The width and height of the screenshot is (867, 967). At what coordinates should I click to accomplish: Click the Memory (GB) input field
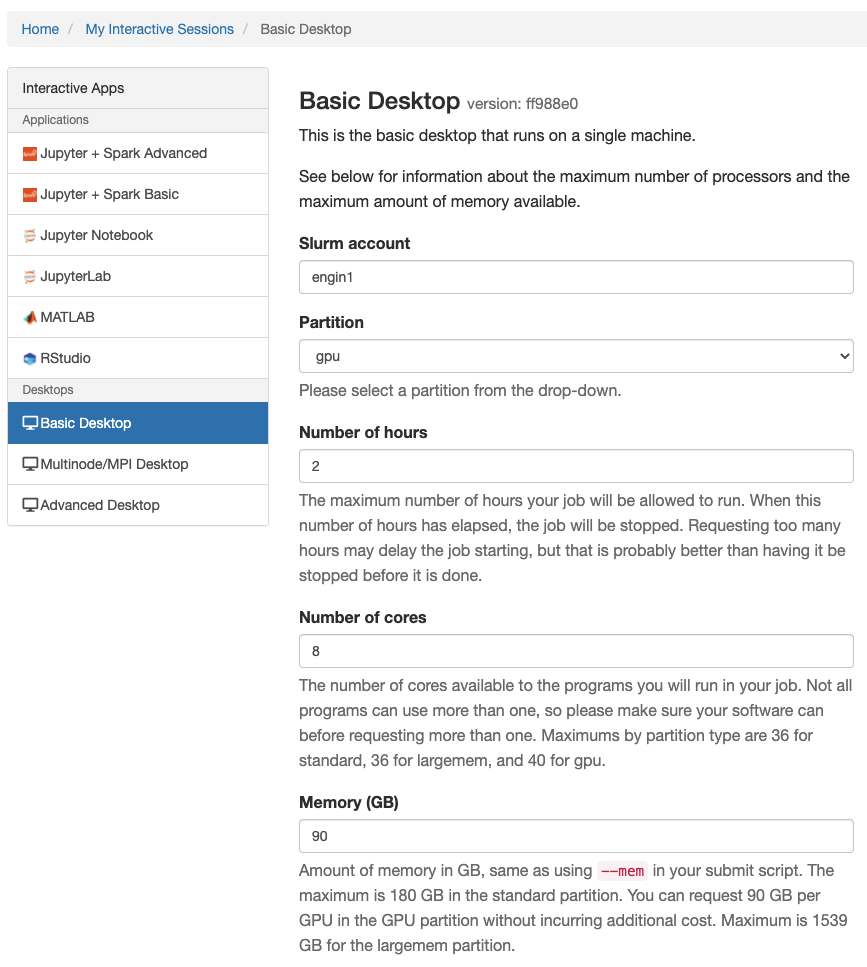point(576,836)
